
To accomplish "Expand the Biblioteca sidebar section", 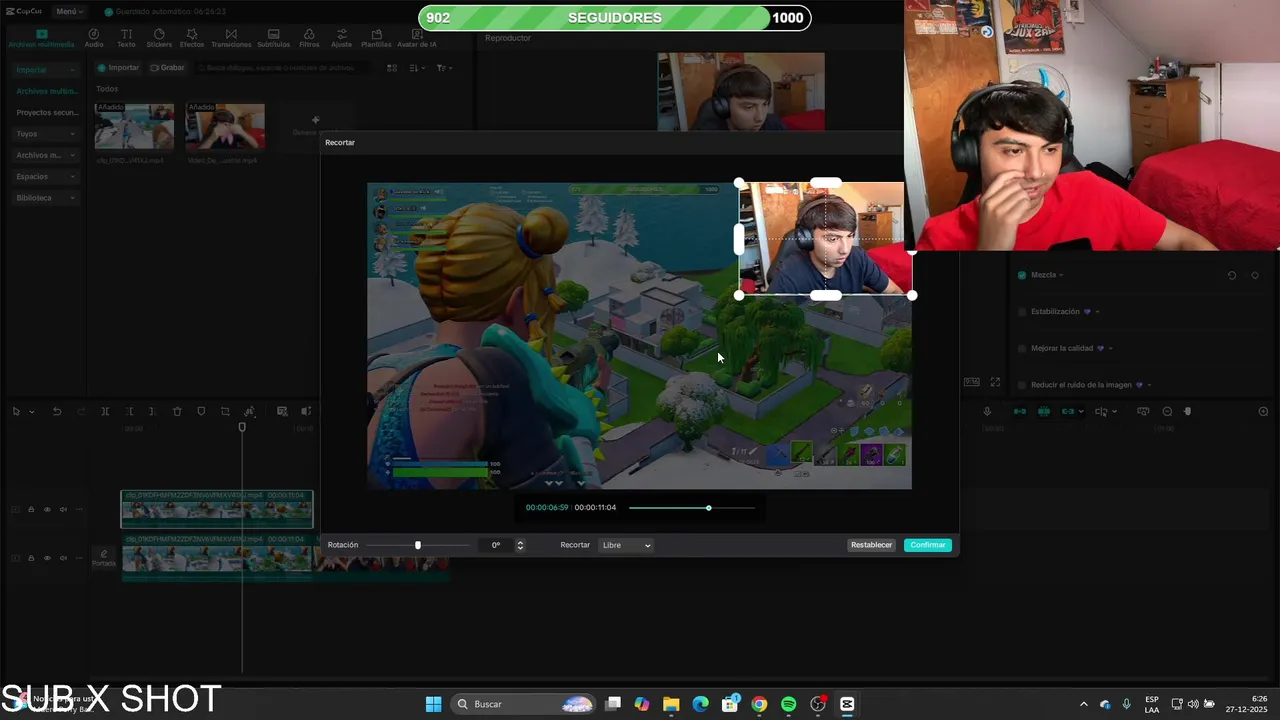I will 46,198.
